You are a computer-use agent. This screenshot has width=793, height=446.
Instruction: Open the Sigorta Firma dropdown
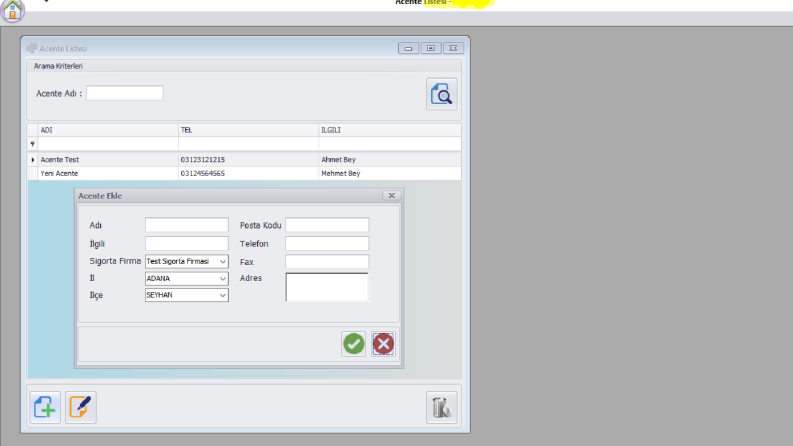point(223,261)
